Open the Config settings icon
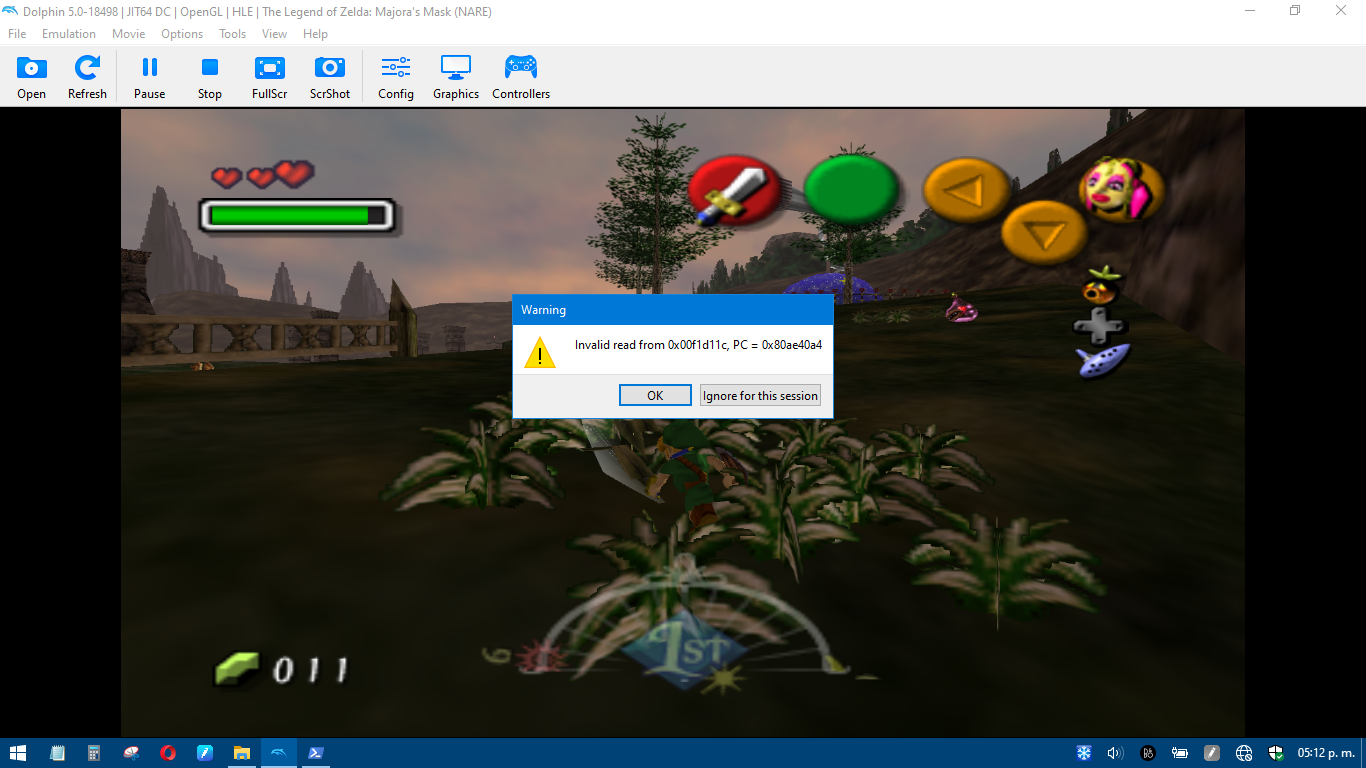This screenshot has width=1366, height=768. click(396, 77)
